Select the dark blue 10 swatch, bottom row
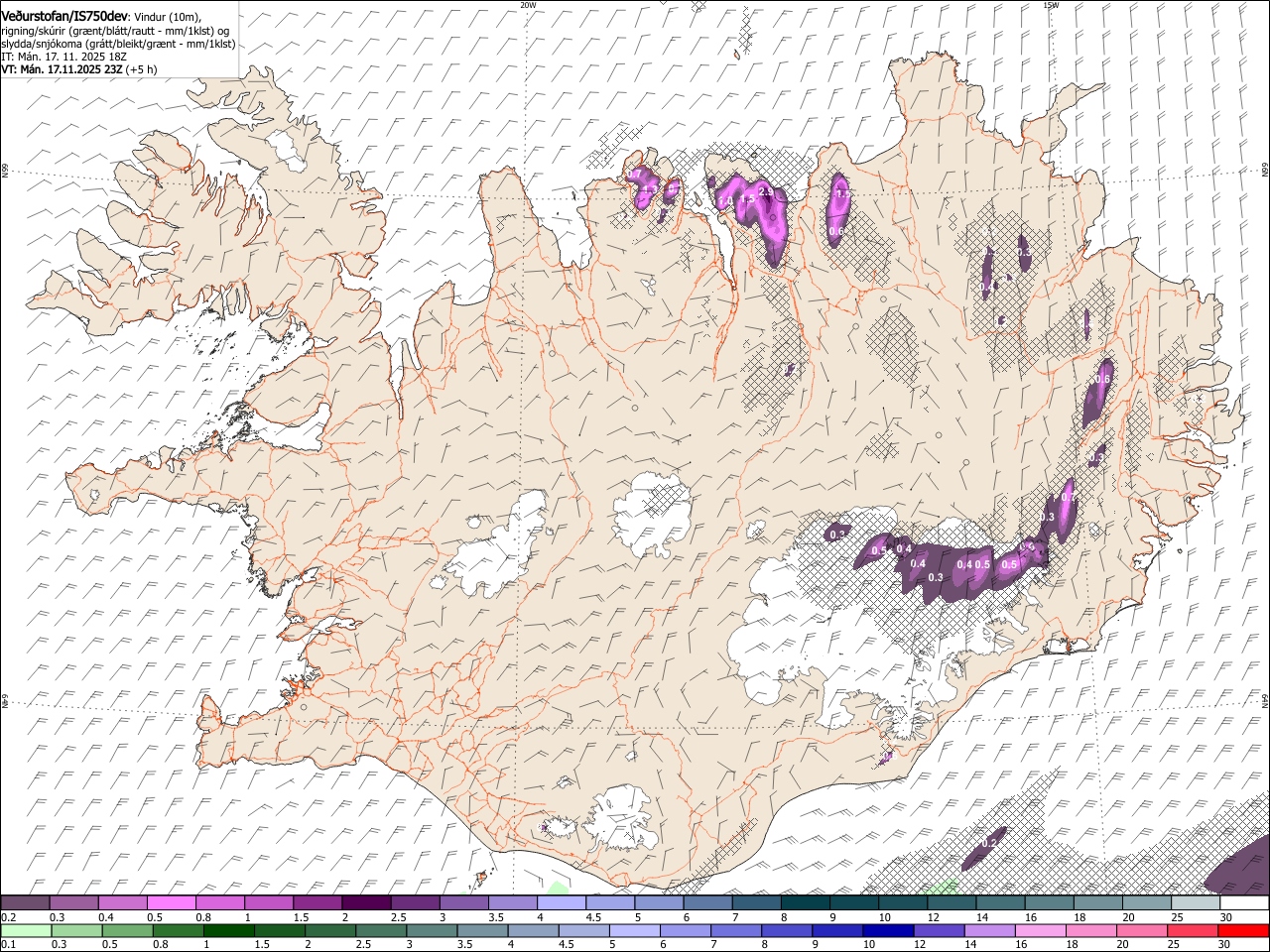Screen dimensions: 1270x952 click(888, 931)
